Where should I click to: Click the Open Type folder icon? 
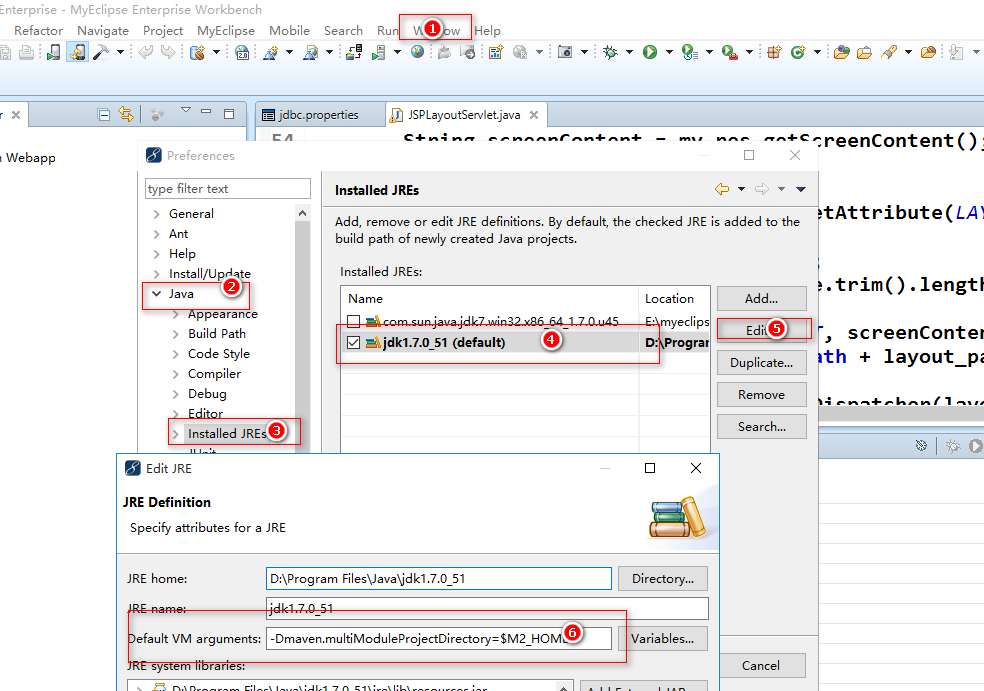[x=842, y=52]
